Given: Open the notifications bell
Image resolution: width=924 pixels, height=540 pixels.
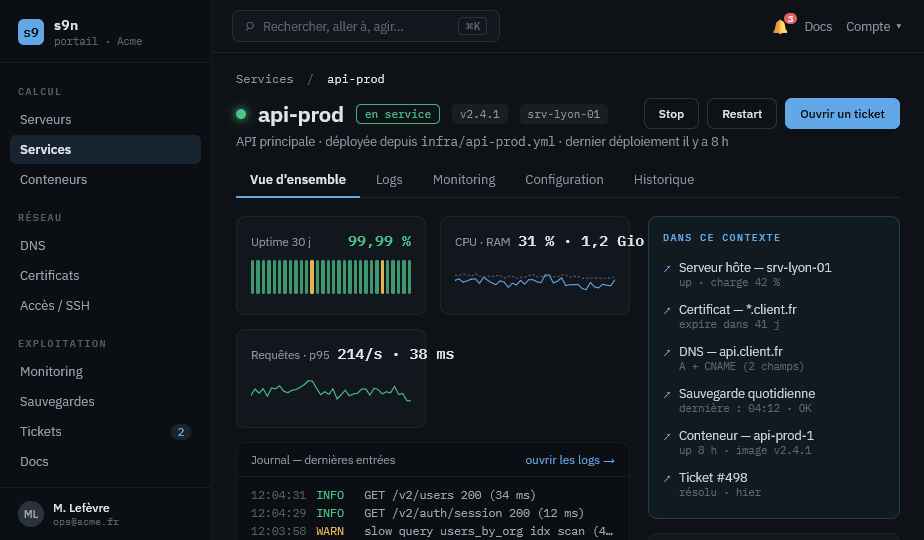Looking at the screenshot, I should pos(780,27).
